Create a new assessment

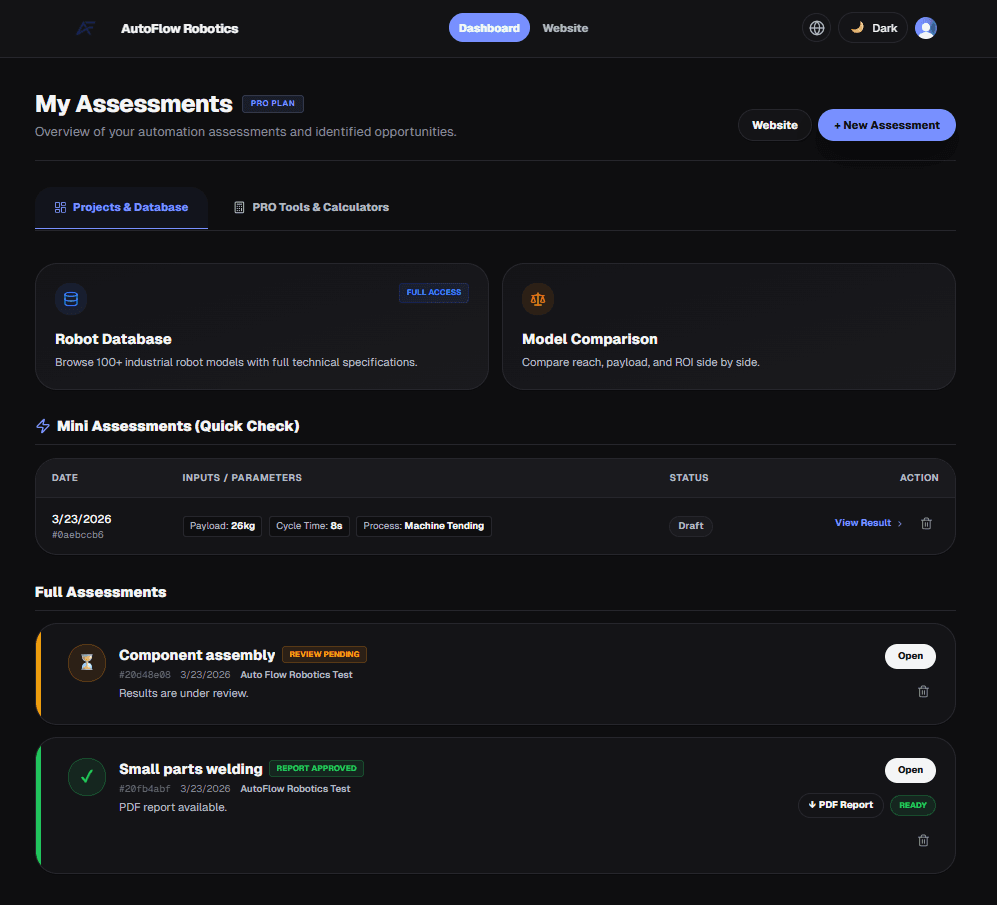point(886,124)
